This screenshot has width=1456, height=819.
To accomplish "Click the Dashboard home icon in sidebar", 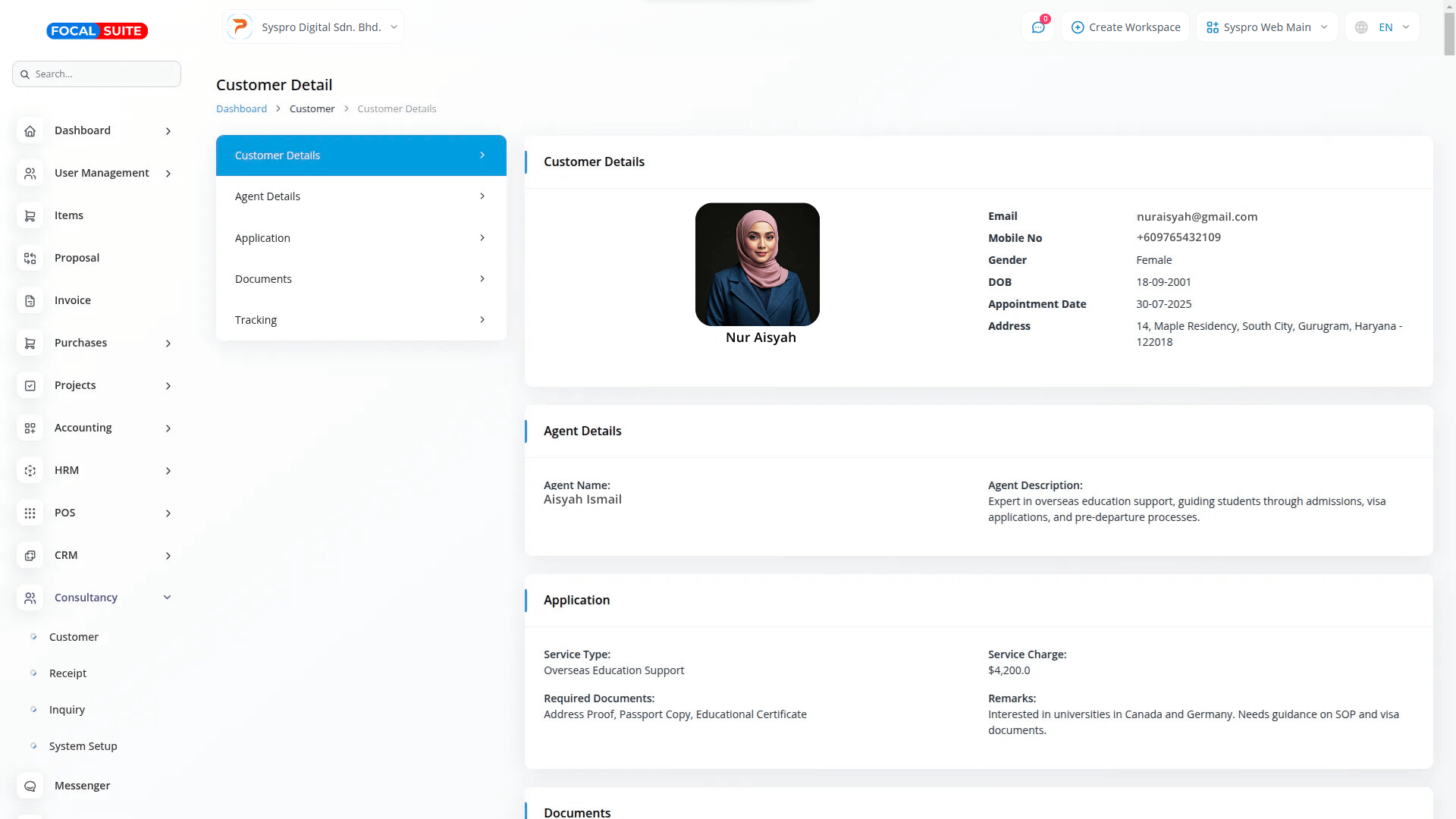I will 30,130.
